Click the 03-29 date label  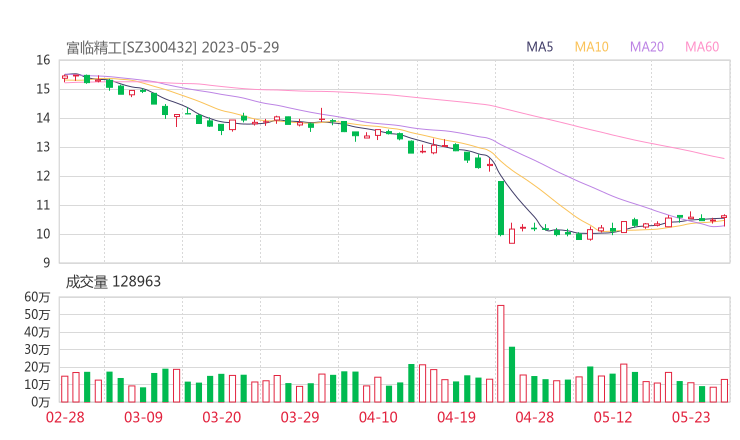[300, 417]
